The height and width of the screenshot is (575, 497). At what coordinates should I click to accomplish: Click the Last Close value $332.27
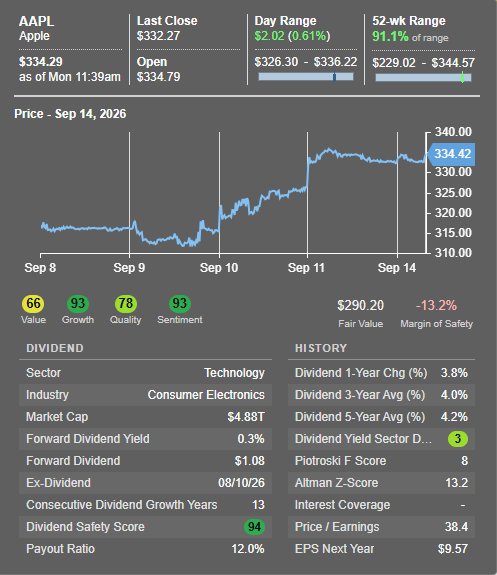(158, 36)
